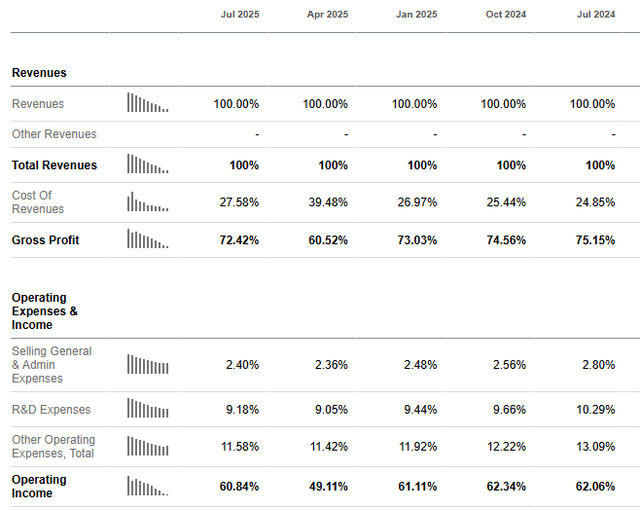Click the Operating Income row label
The height and width of the screenshot is (510, 640).
[x=39, y=486]
